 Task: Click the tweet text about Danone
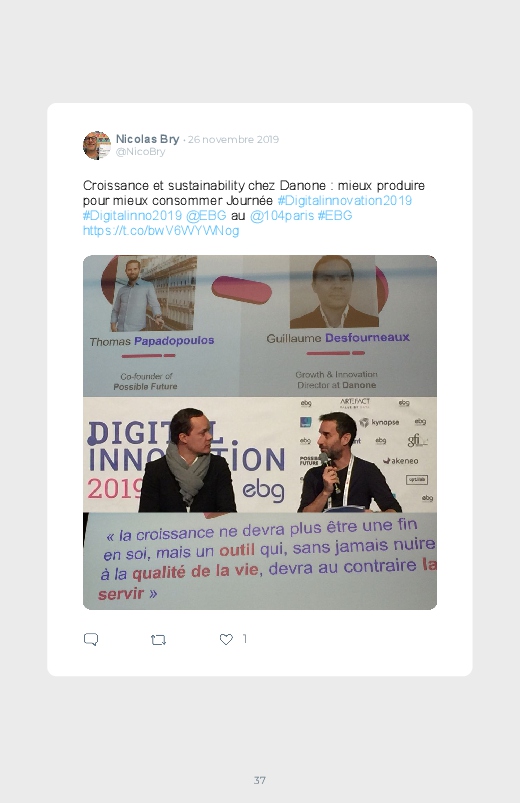tap(254, 193)
